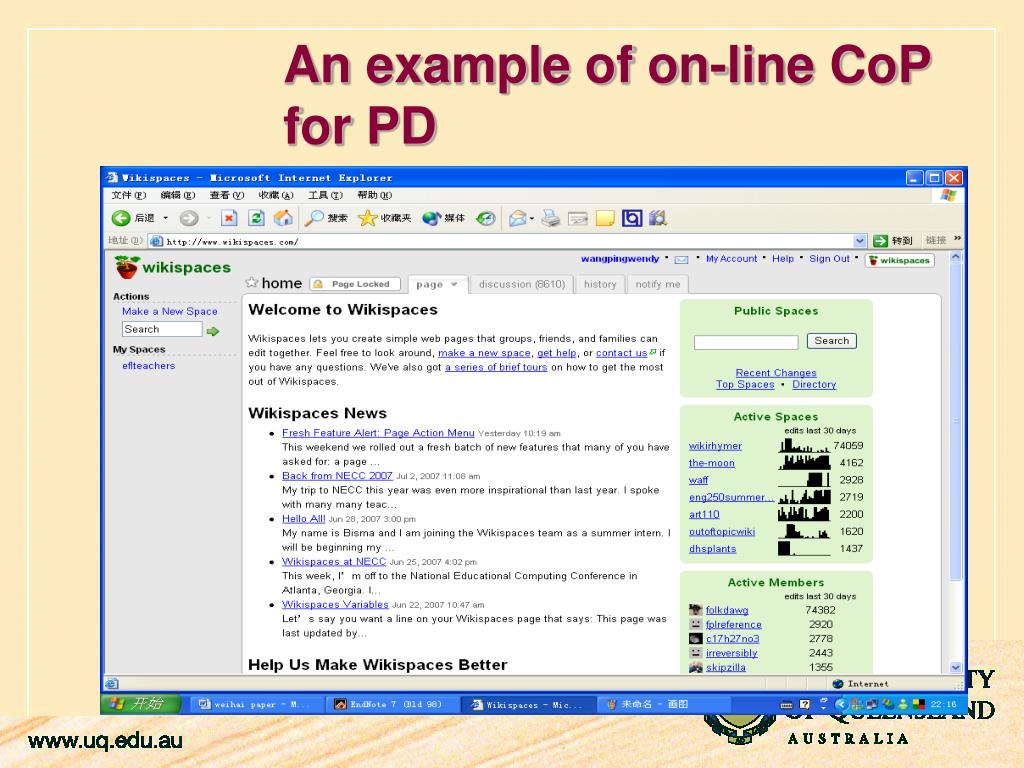The height and width of the screenshot is (768, 1024).
Task: Expand the mail toolbar dropdown arrow
Action: click(x=532, y=218)
